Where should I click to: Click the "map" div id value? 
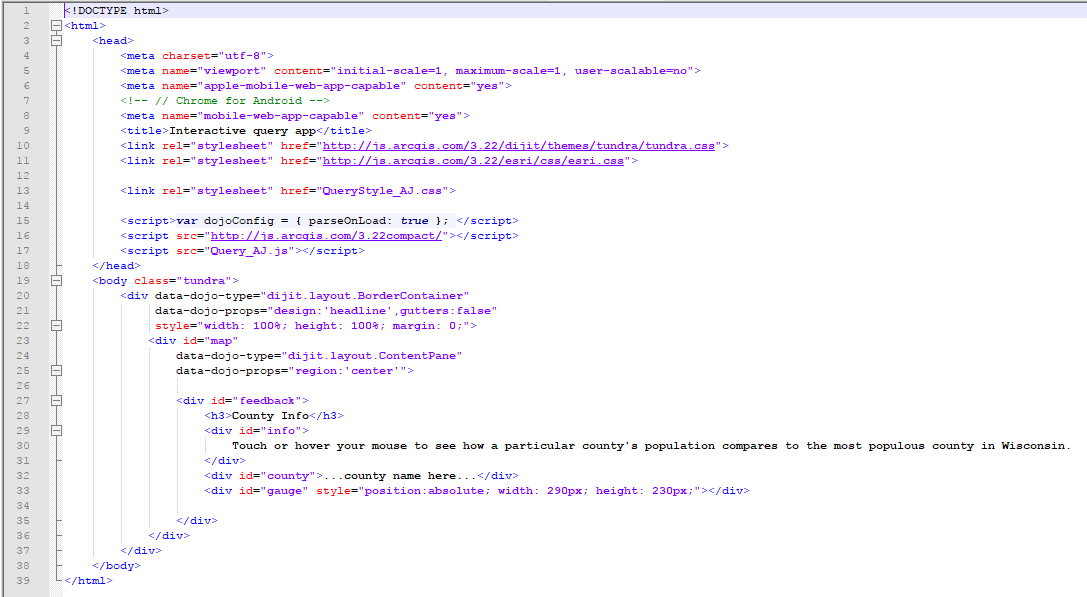click(221, 341)
